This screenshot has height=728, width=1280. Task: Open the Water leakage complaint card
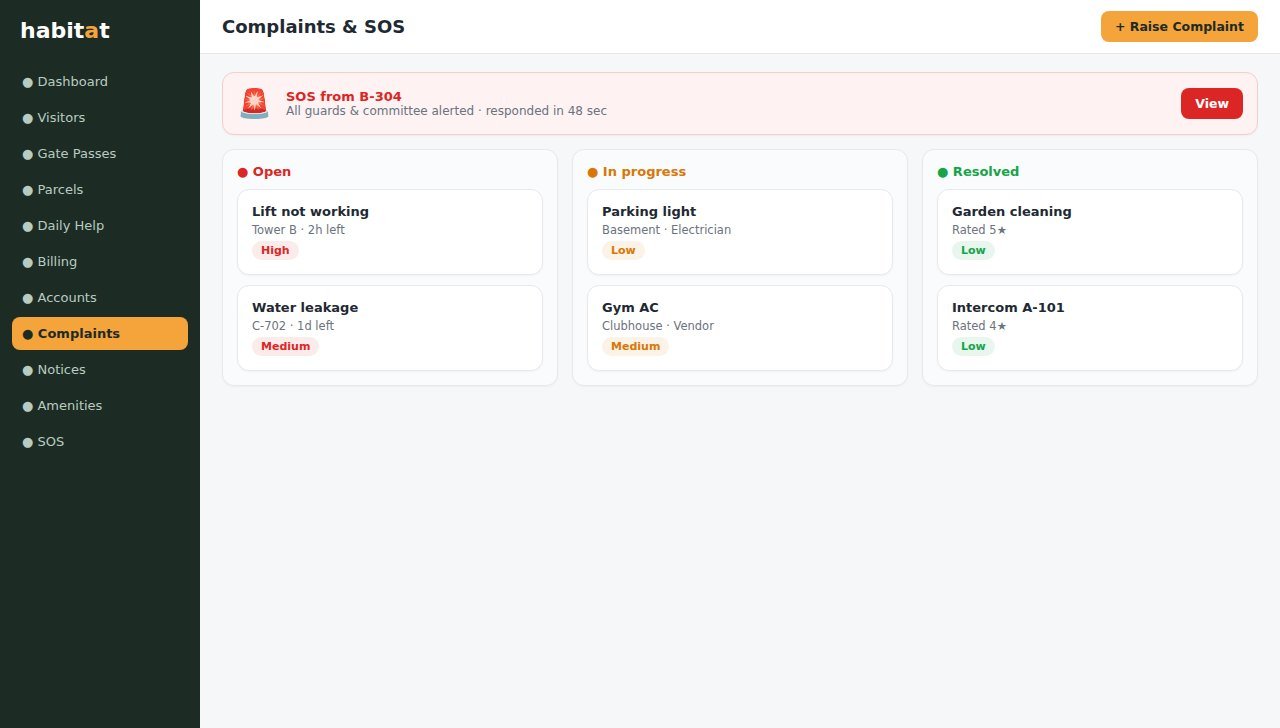point(390,328)
